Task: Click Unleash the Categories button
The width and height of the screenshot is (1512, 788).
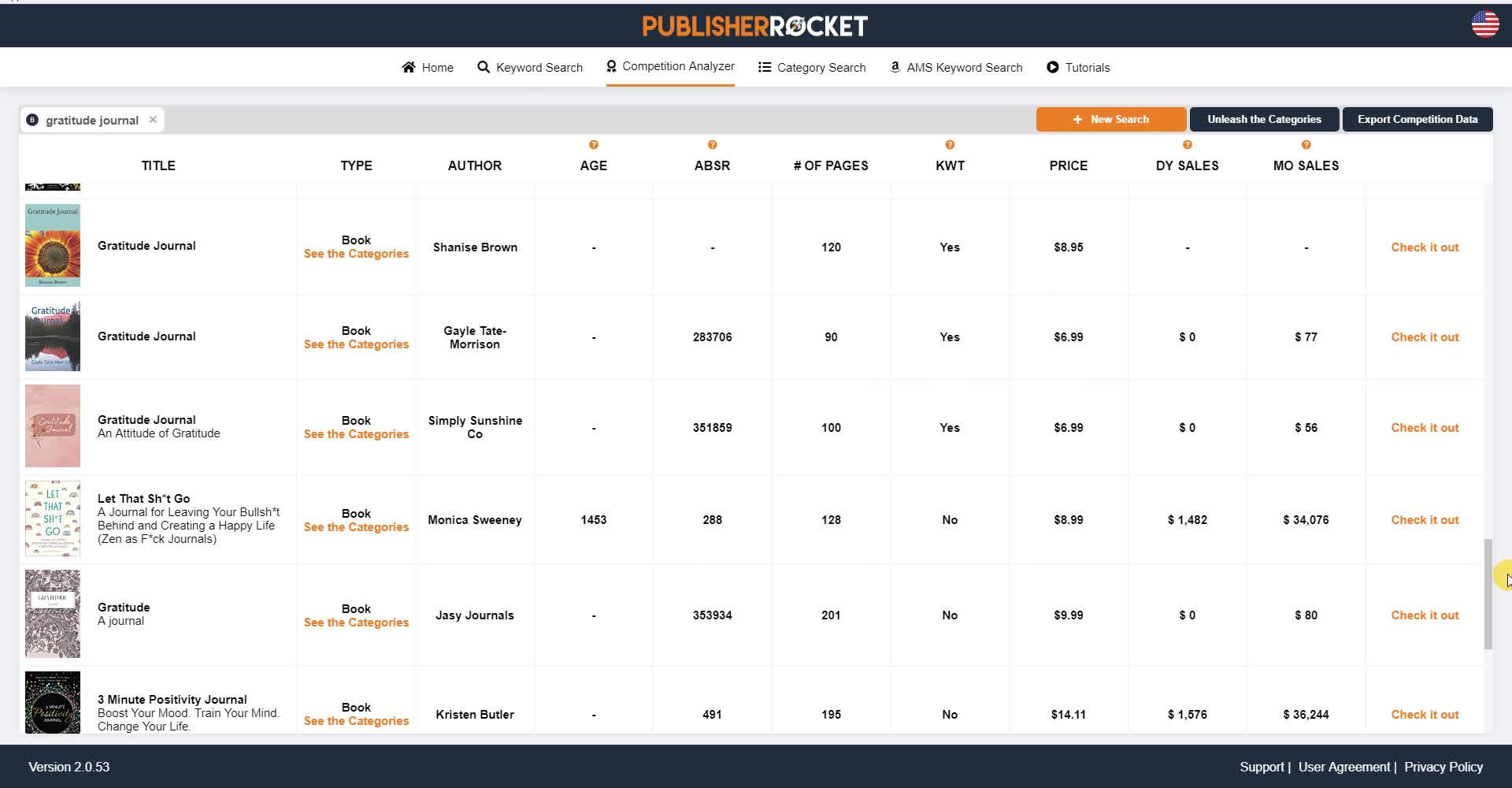Action: [1264, 120]
